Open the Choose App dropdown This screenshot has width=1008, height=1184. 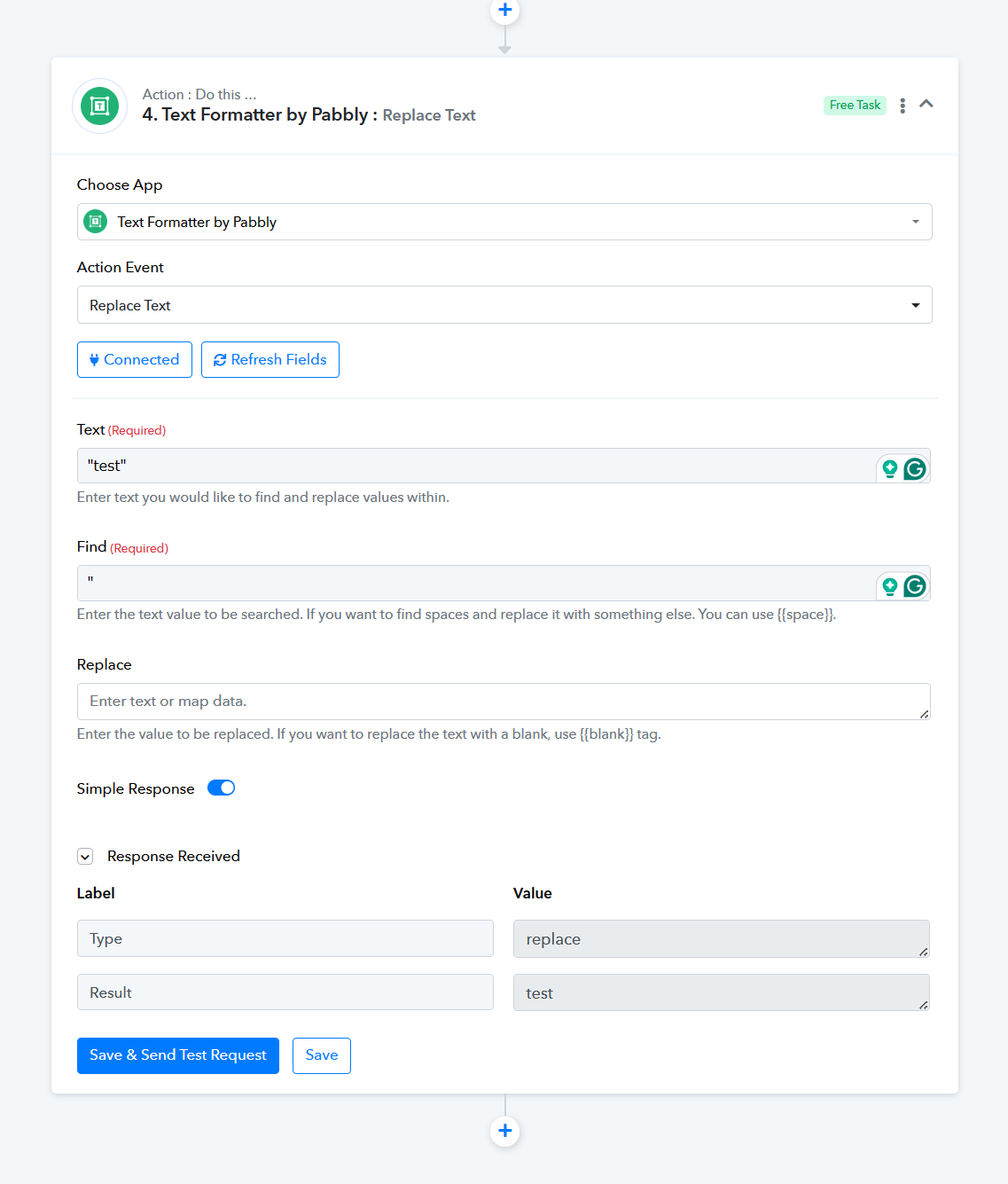click(504, 222)
